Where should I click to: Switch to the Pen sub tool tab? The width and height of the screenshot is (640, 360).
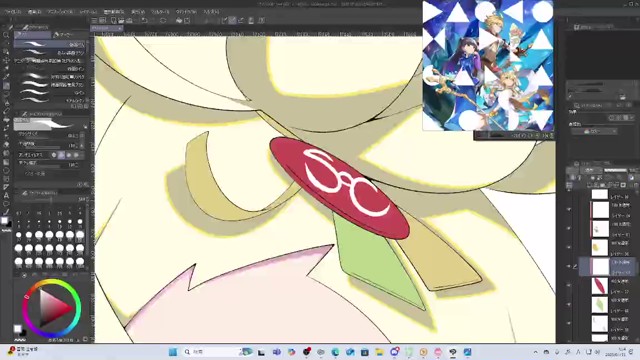(x=33, y=35)
